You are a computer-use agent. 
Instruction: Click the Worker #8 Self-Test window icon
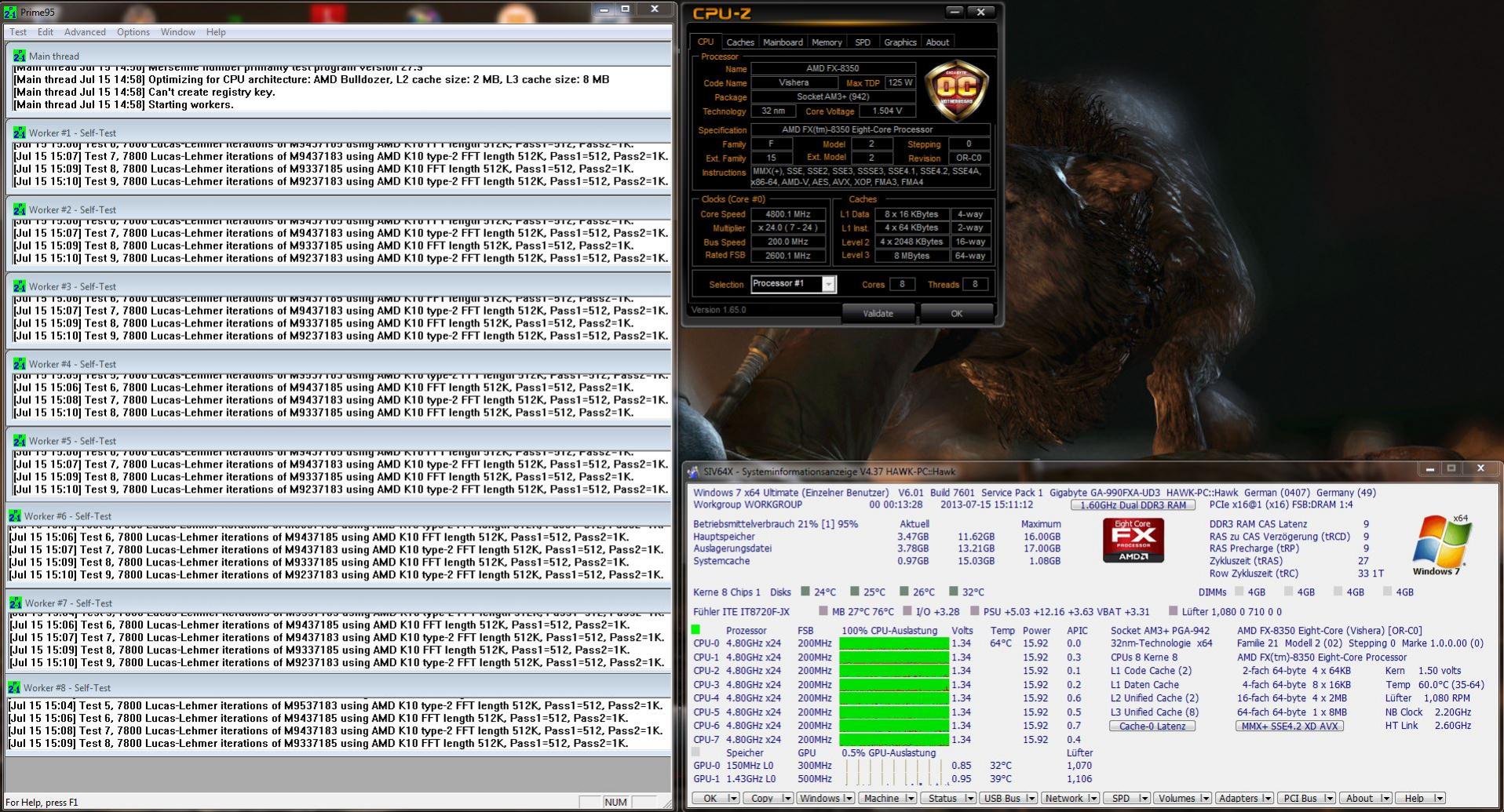click(x=14, y=687)
